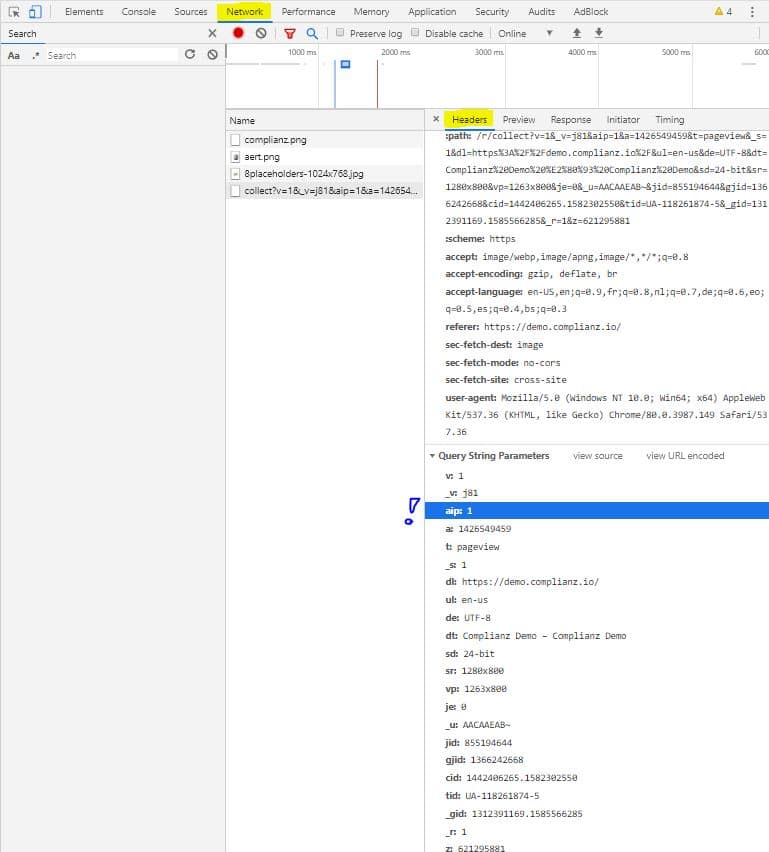The height and width of the screenshot is (852, 769).
Task: Click the inspect element picker icon
Action: click(14, 12)
